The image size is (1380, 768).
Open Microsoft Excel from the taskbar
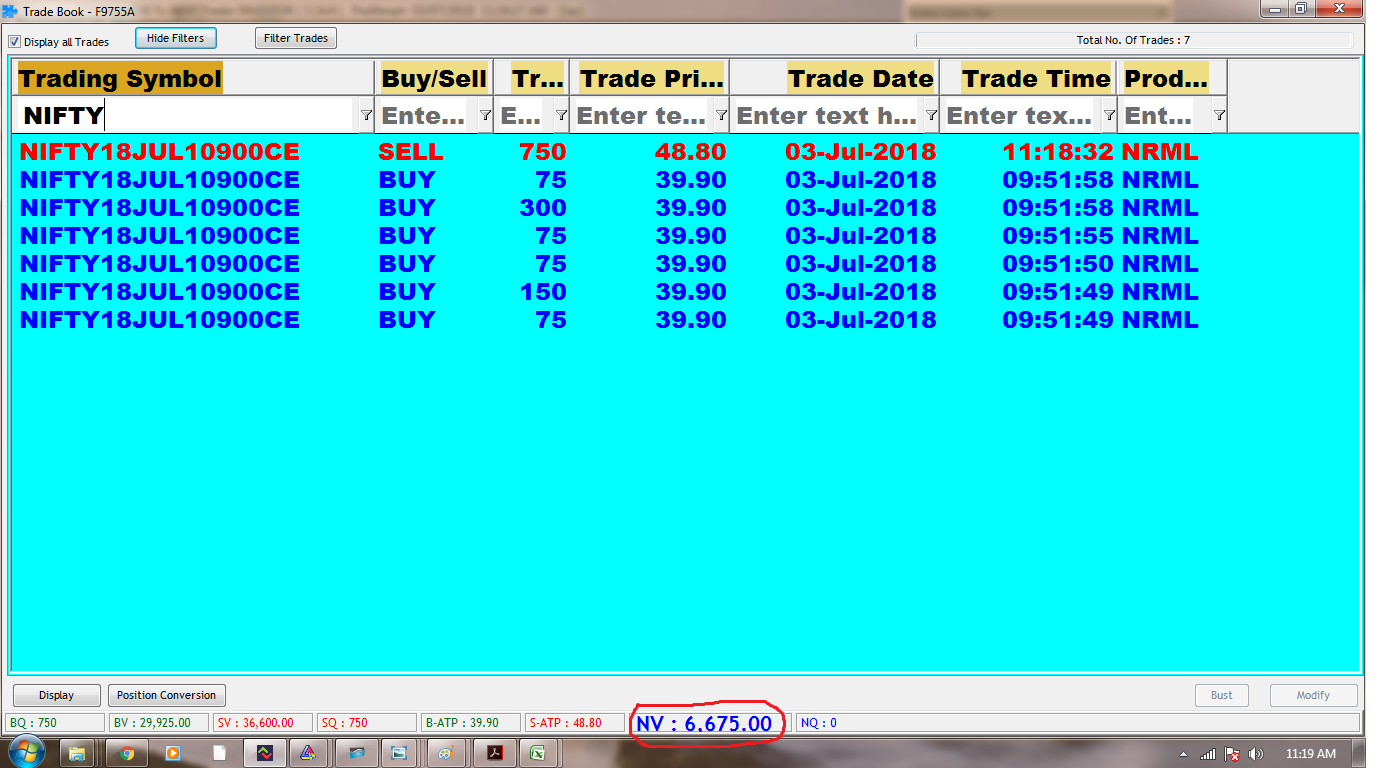[x=537, y=753]
